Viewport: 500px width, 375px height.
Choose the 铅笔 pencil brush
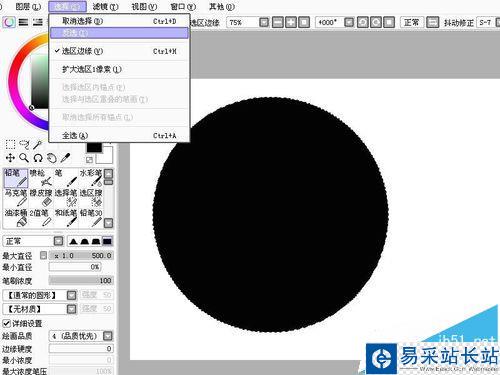coord(16,178)
